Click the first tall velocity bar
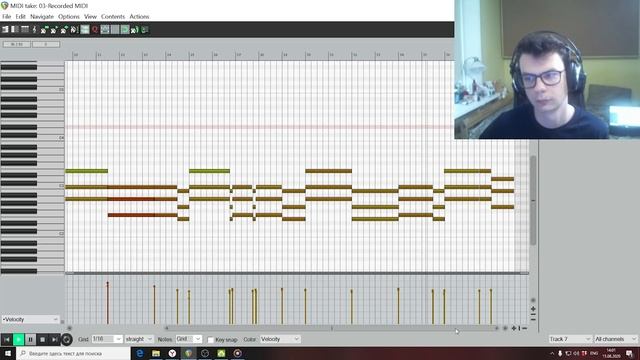Viewport: 640px width, 360px height. tap(108, 303)
